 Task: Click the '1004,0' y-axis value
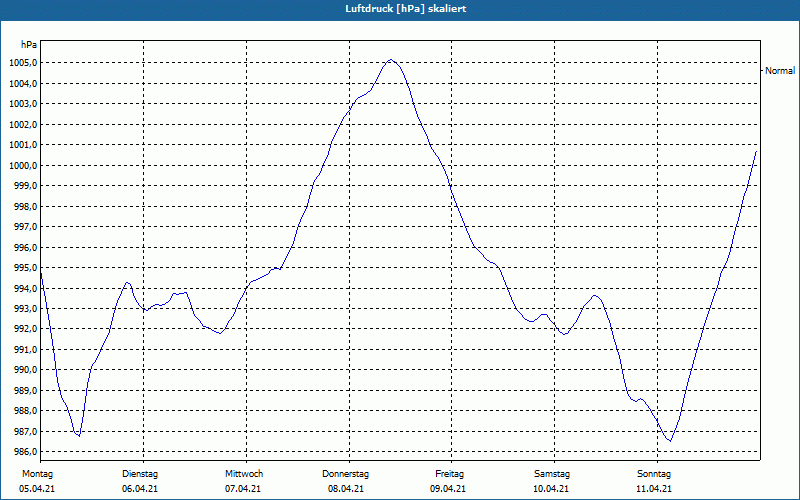coord(23,84)
